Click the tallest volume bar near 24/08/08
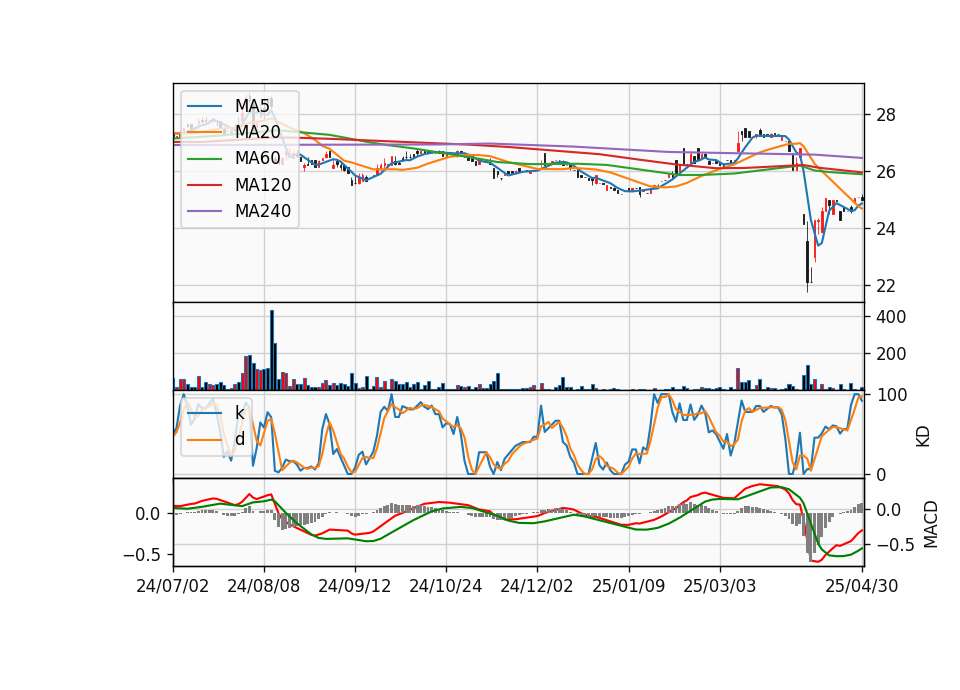 click(272, 350)
